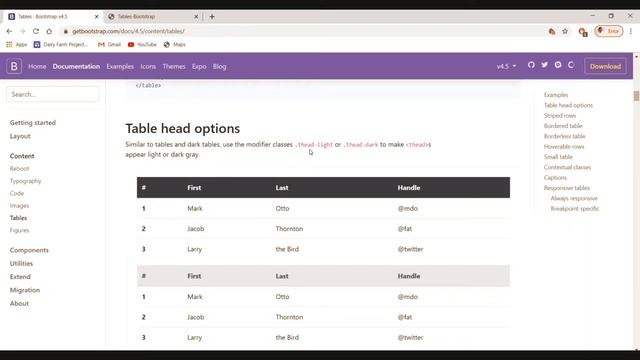Open Themes in navbar
Viewport: 640px width, 360px height.
tap(174, 66)
